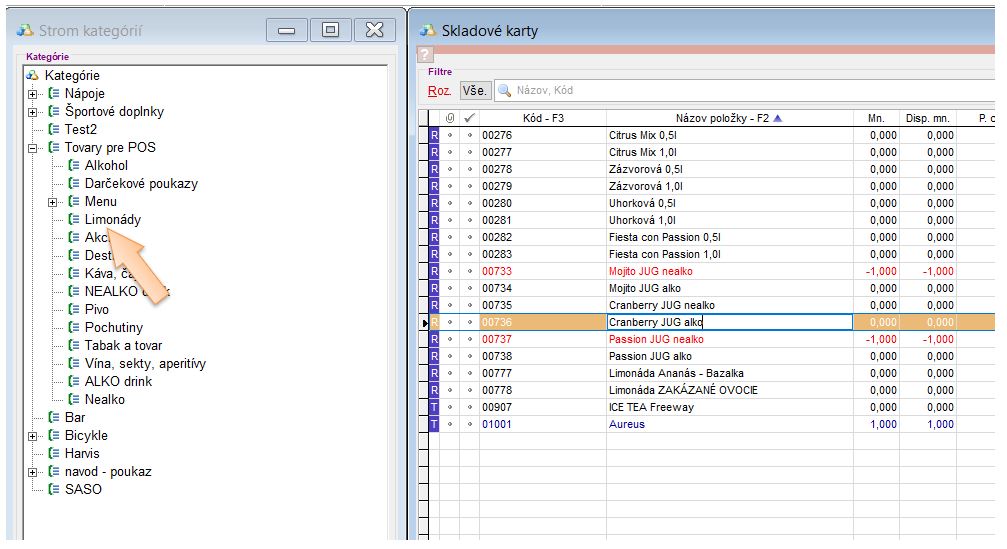Image resolution: width=1007 pixels, height=549 pixels.
Task: Toggle the checkmark dot for row 00276
Action: tap(469, 135)
